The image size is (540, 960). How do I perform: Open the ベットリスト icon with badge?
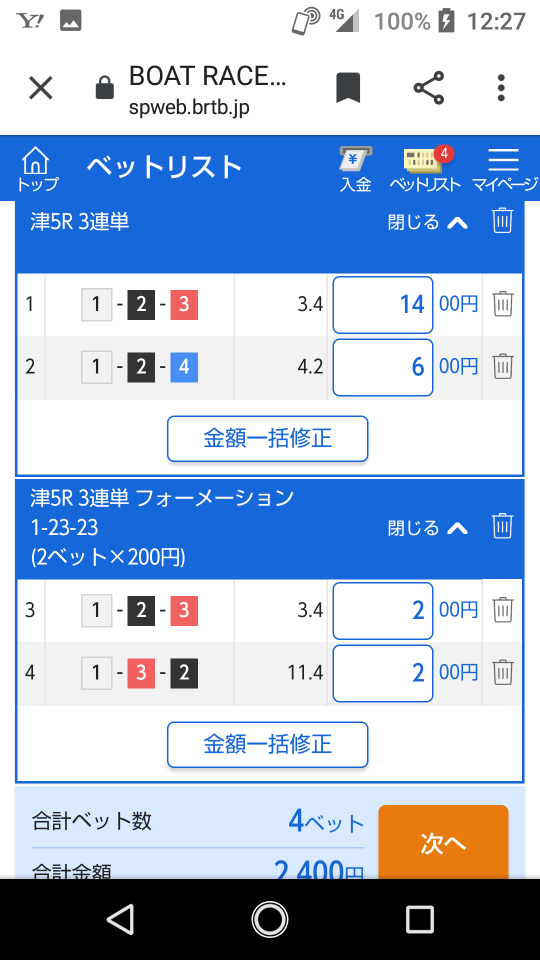(425, 170)
